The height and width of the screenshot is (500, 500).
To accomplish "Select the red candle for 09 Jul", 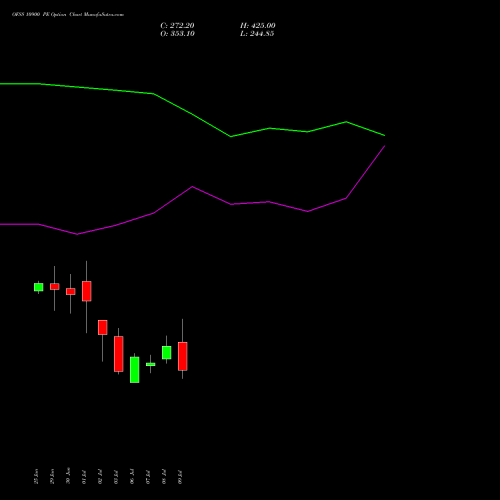I will (x=183, y=356).
